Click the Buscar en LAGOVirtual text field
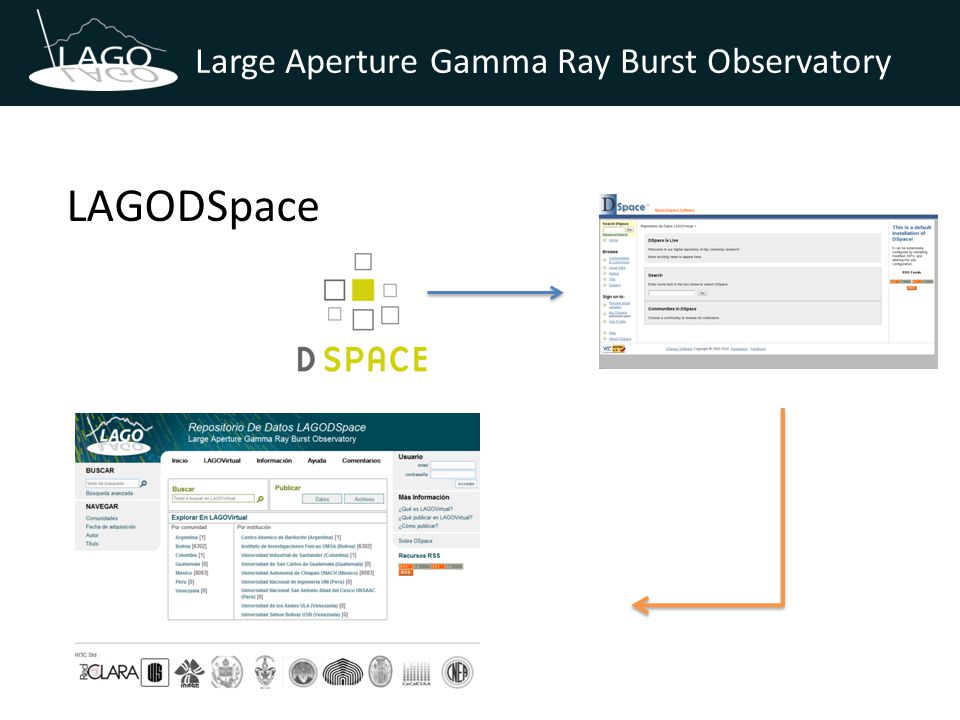The width and height of the screenshot is (960, 720). point(212,498)
